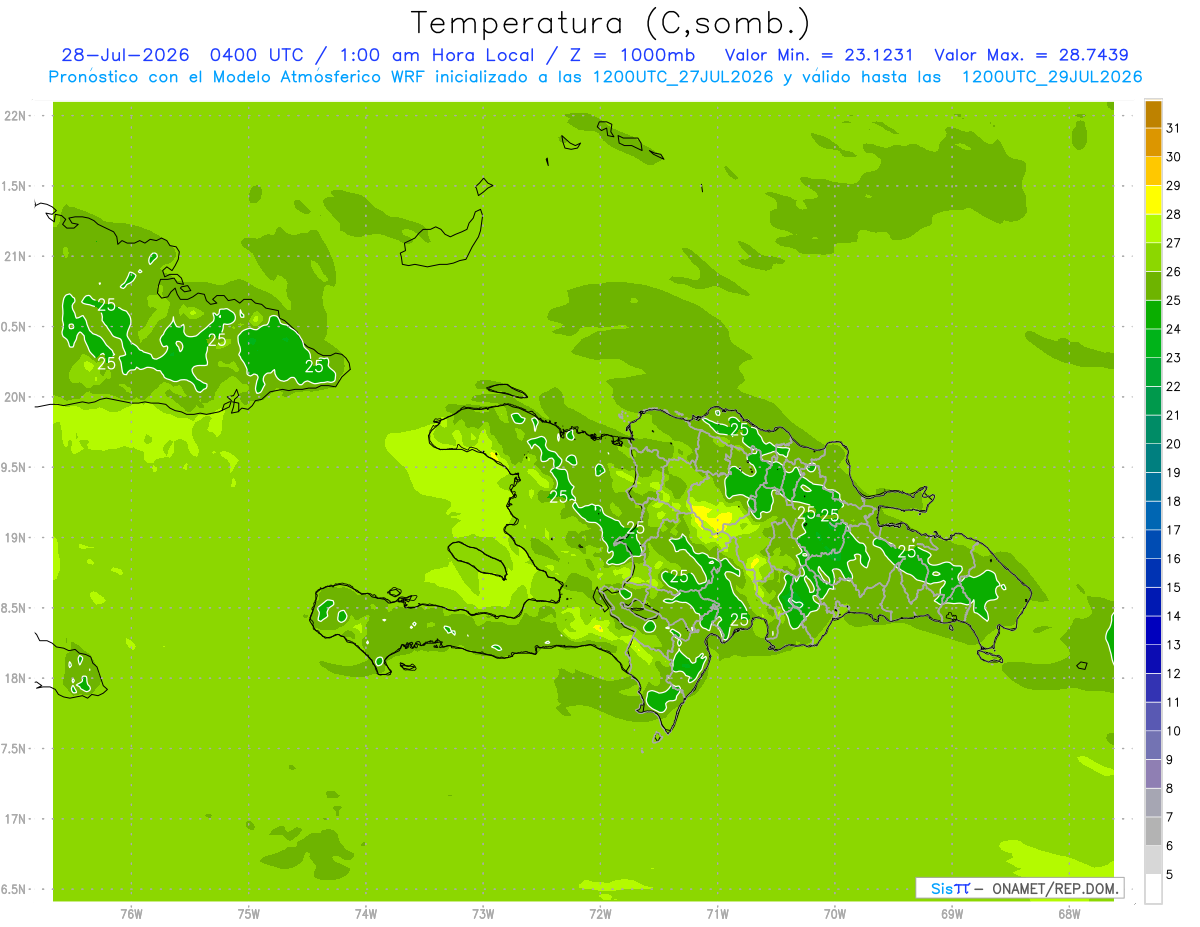
Task: Click the '72W' longitude axis label
Action: (600, 913)
